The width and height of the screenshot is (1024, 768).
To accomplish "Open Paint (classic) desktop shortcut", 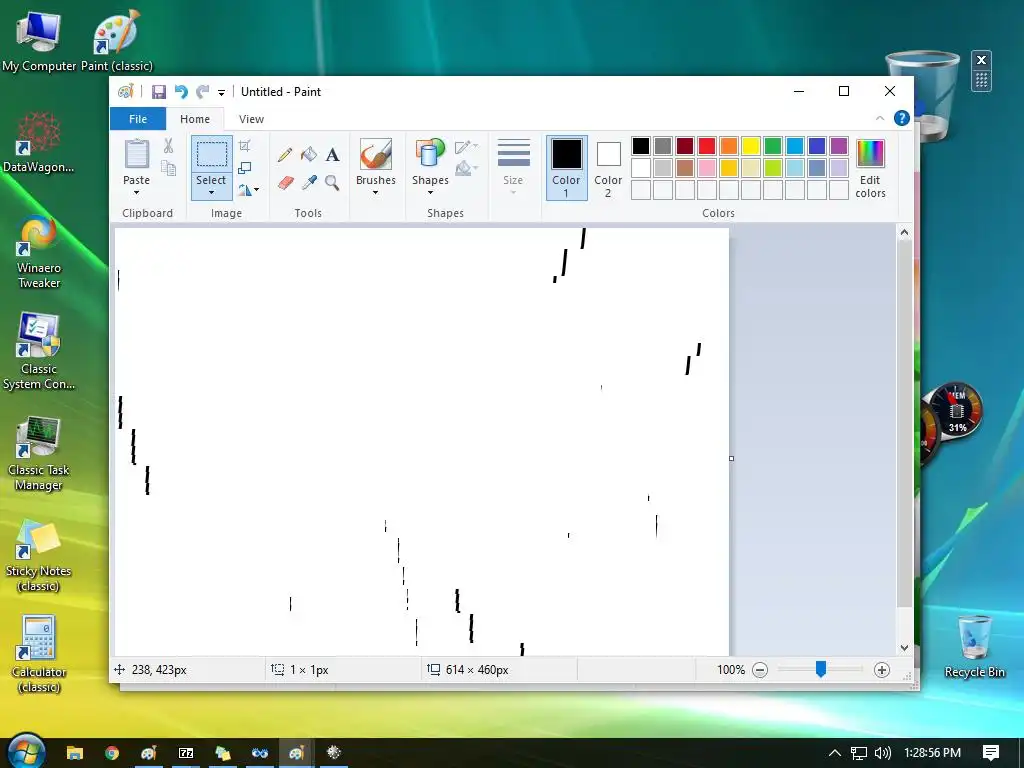I will tap(117, 41).
